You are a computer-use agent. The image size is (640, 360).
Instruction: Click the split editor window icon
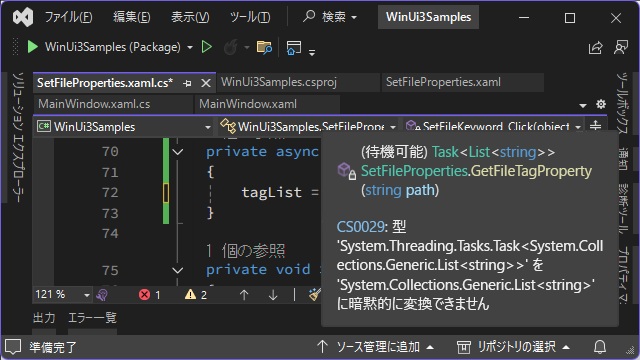pyautogui.click(x=596, y=126)
